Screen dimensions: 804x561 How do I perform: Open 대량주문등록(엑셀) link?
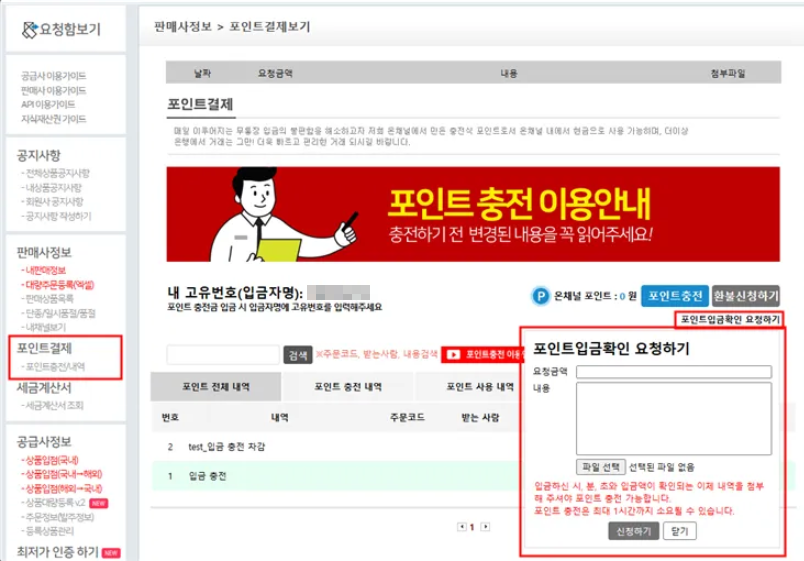coord(57,285)
